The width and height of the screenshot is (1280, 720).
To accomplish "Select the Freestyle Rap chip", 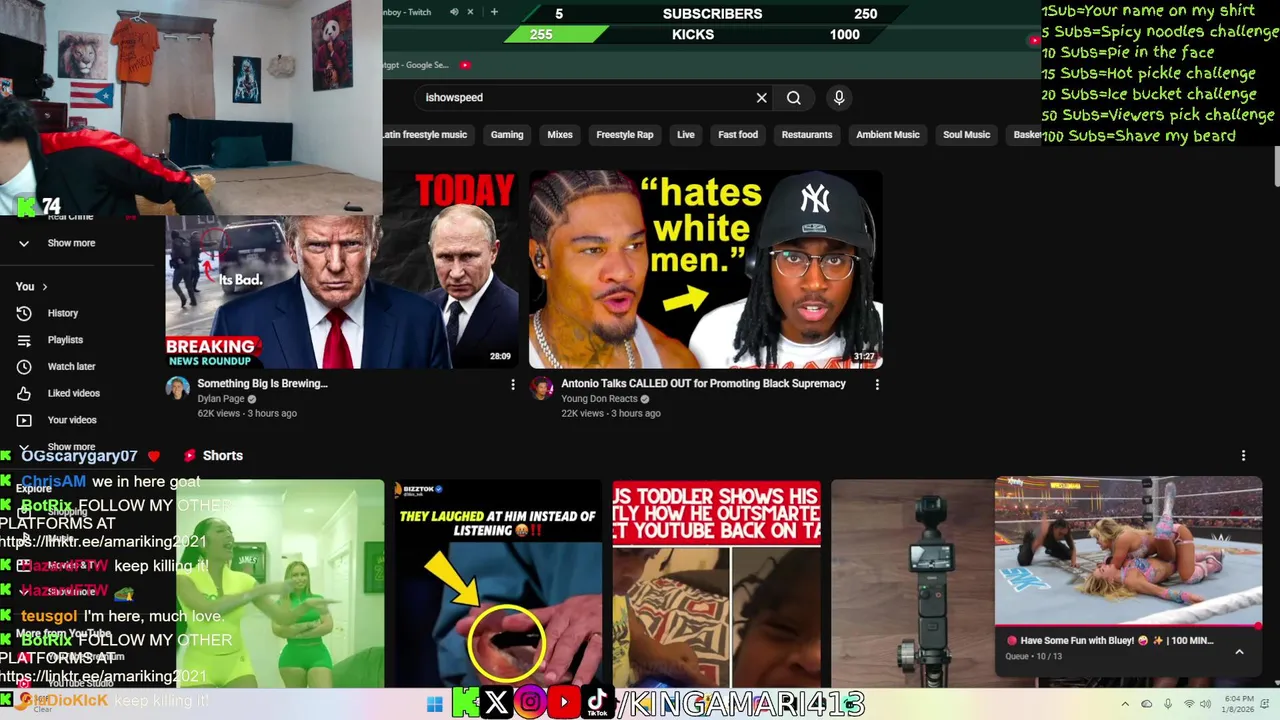I will pyautogui.click(x=625, y=135).
